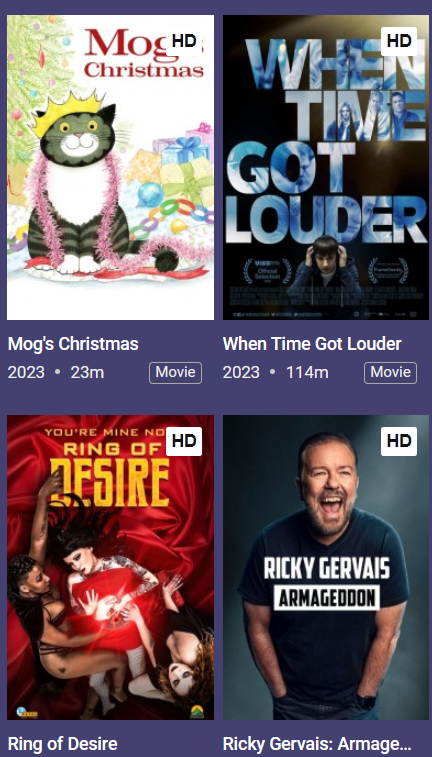This screenshot has width=432, height=757.
Task: Click the mountain logo on Ring of Desire poster
Action: tap(196, 712)
